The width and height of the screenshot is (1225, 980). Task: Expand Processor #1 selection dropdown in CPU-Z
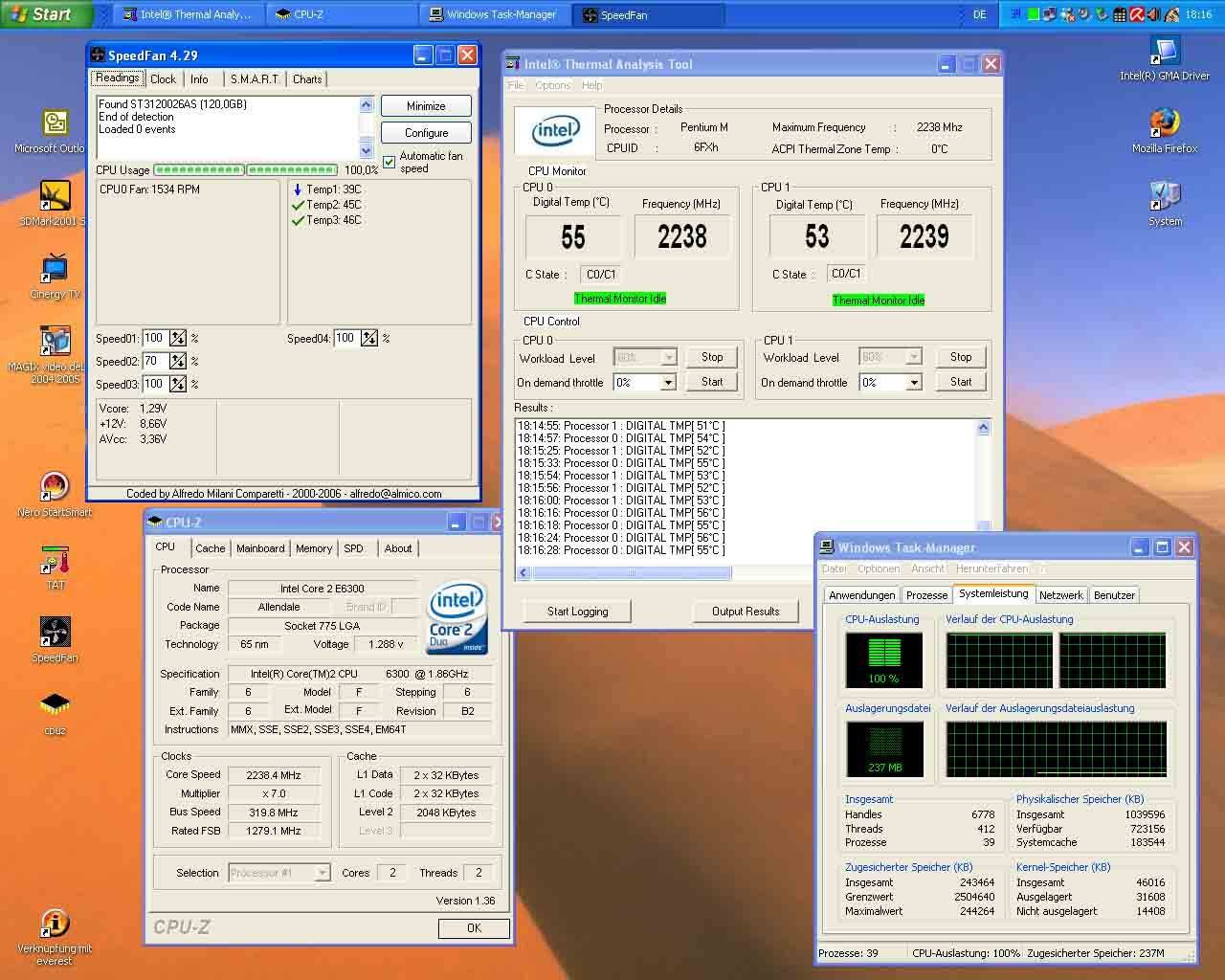click(x=323, y=873)
